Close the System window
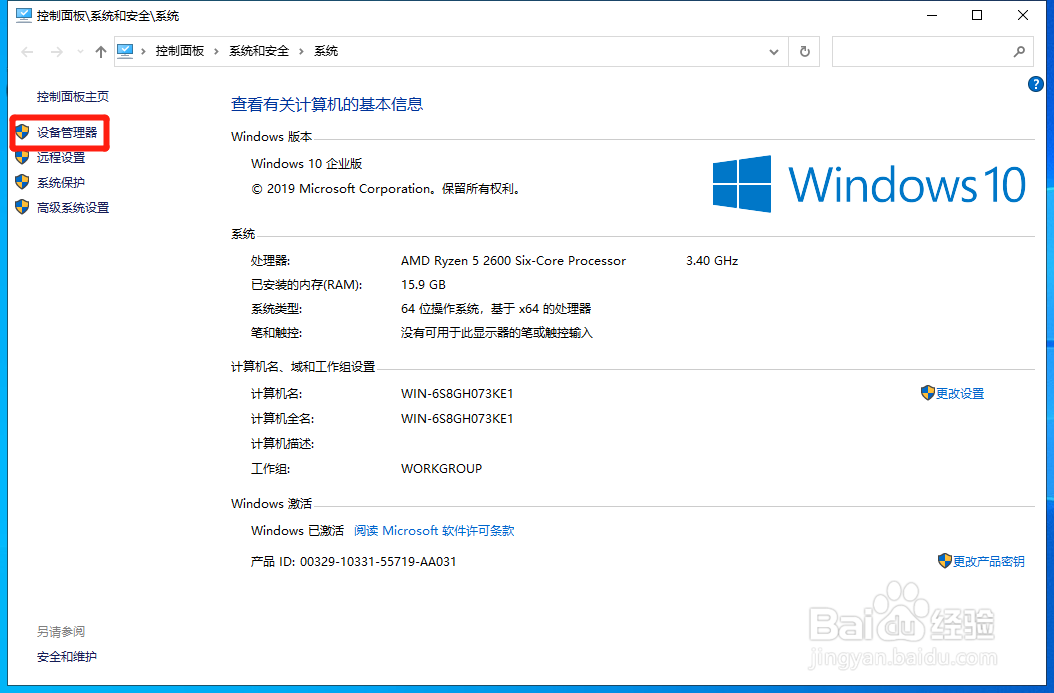This screenshot has height=693, width=1054. click(x=1022, y=15)
